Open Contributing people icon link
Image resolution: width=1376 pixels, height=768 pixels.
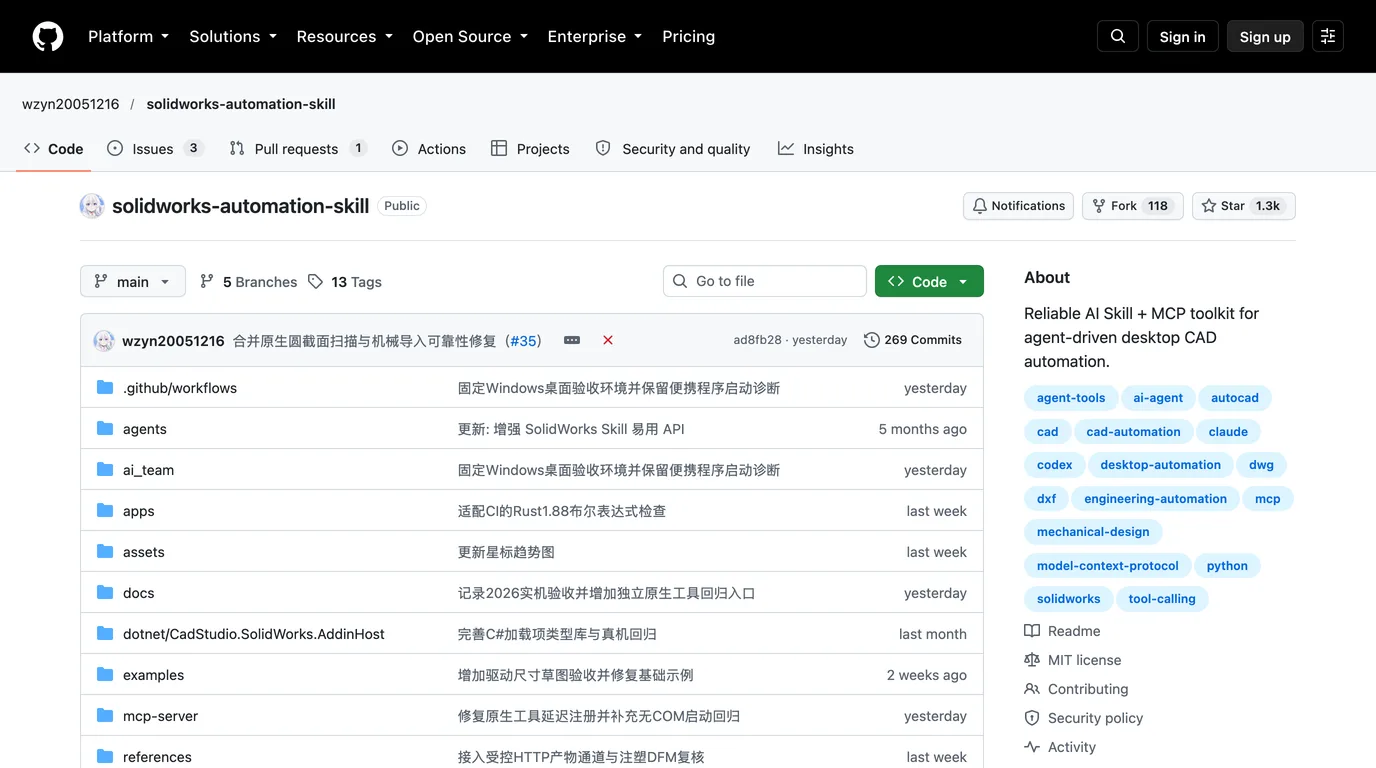[1076, 689]
